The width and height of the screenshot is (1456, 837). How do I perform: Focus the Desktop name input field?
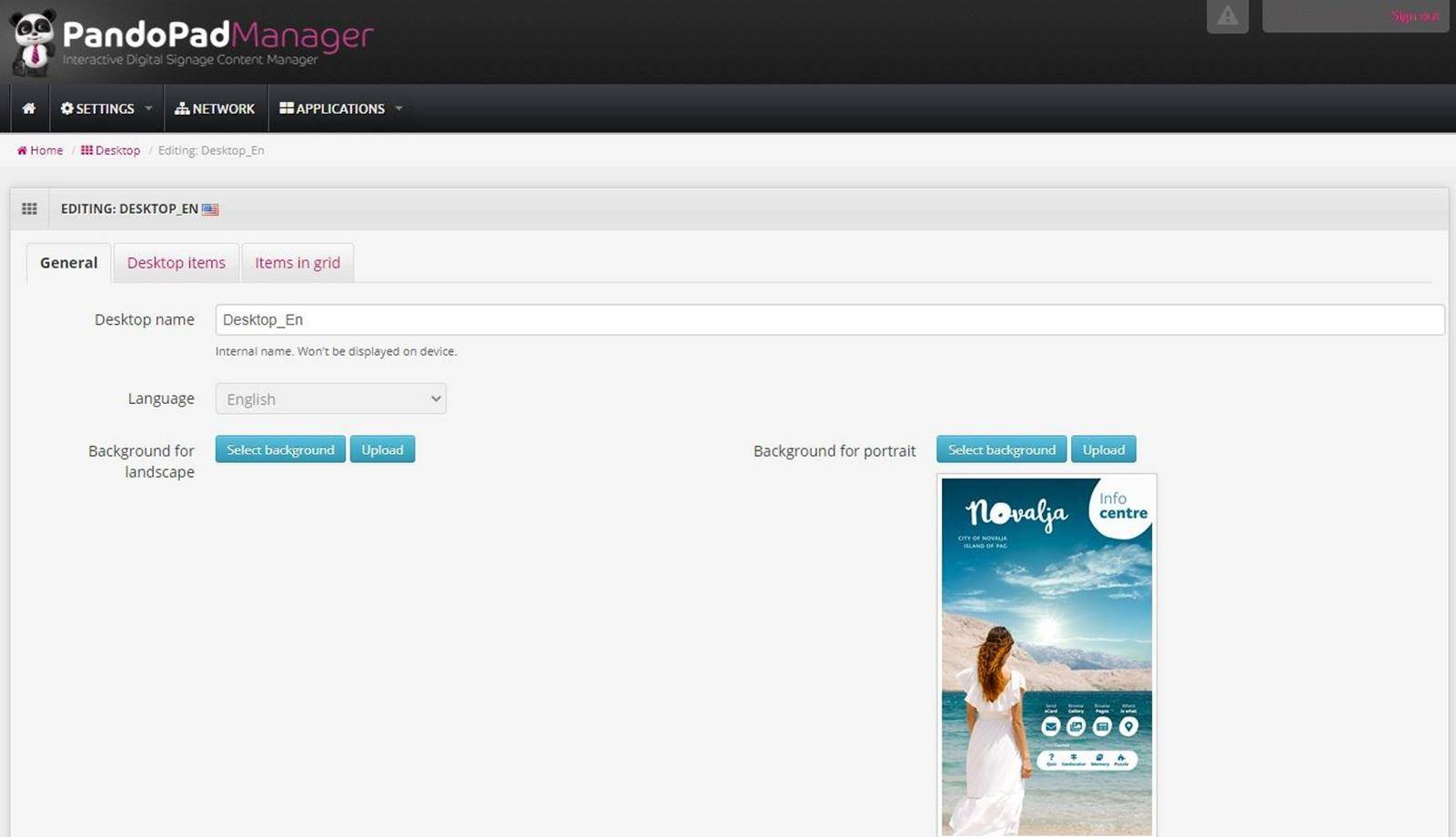click(x=830, y=319)
